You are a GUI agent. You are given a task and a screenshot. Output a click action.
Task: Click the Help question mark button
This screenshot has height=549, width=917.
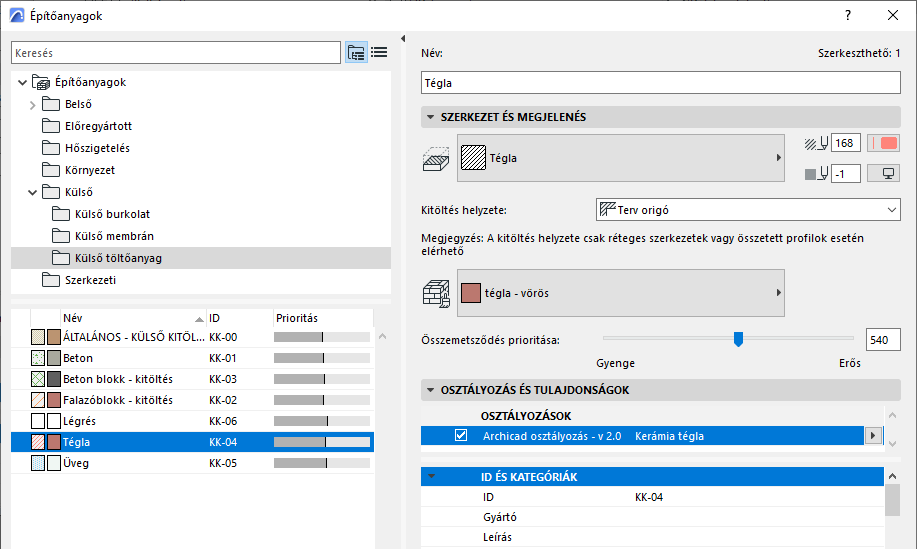(847, 15)
